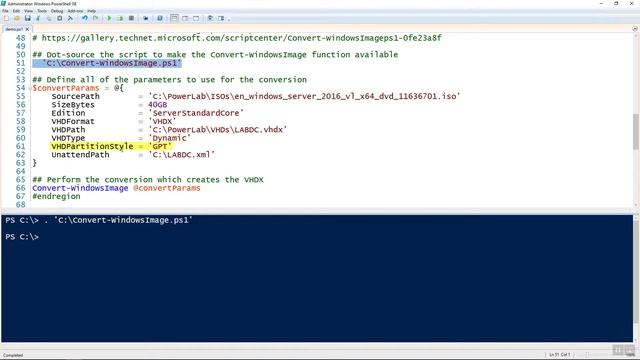Click the console command output line for Convert-WindowsImage.ps1
This screenshot has height=360, width=640.
[x=99, y=220]
